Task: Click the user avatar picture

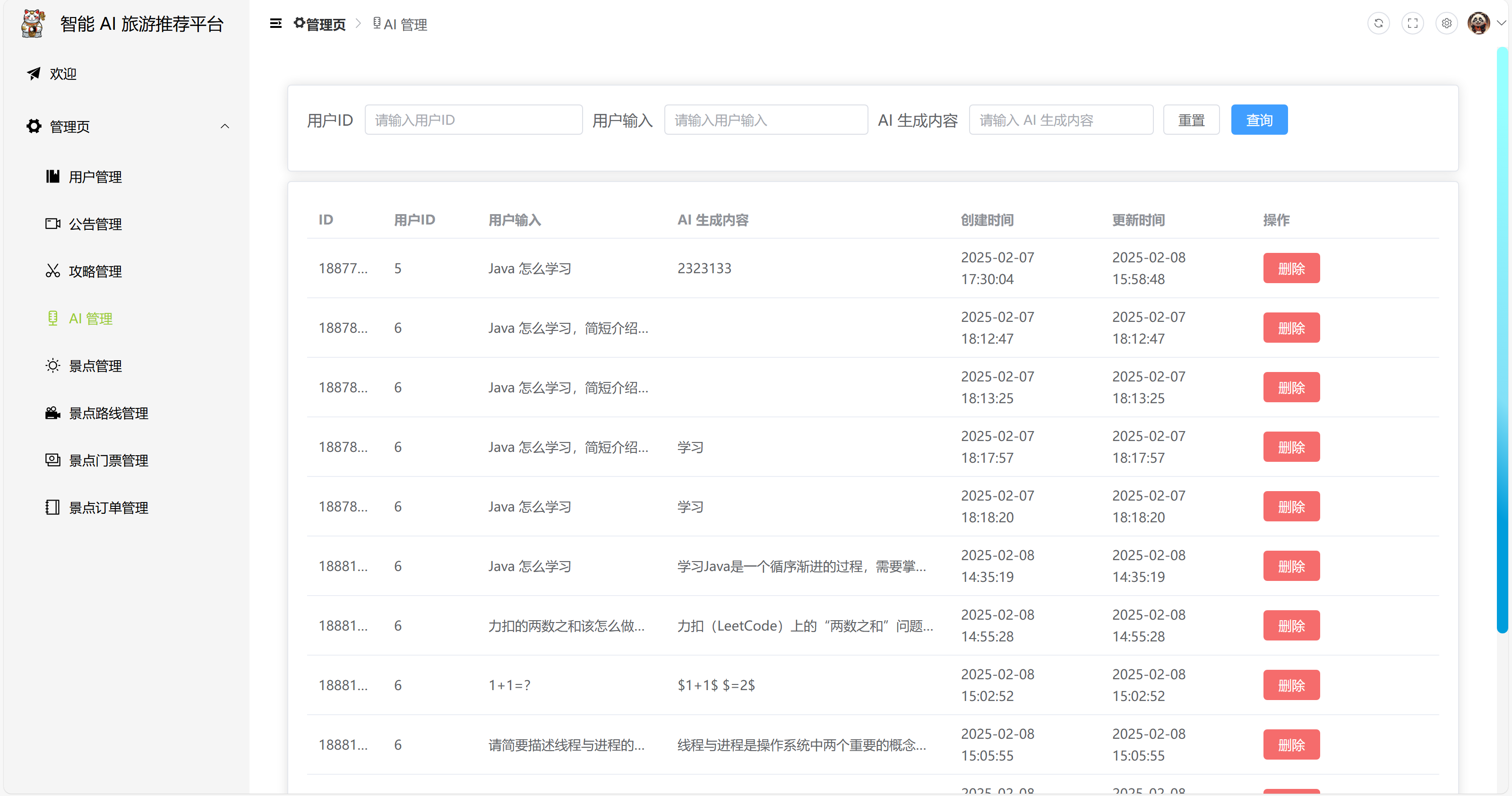Action: (1478, 24)
